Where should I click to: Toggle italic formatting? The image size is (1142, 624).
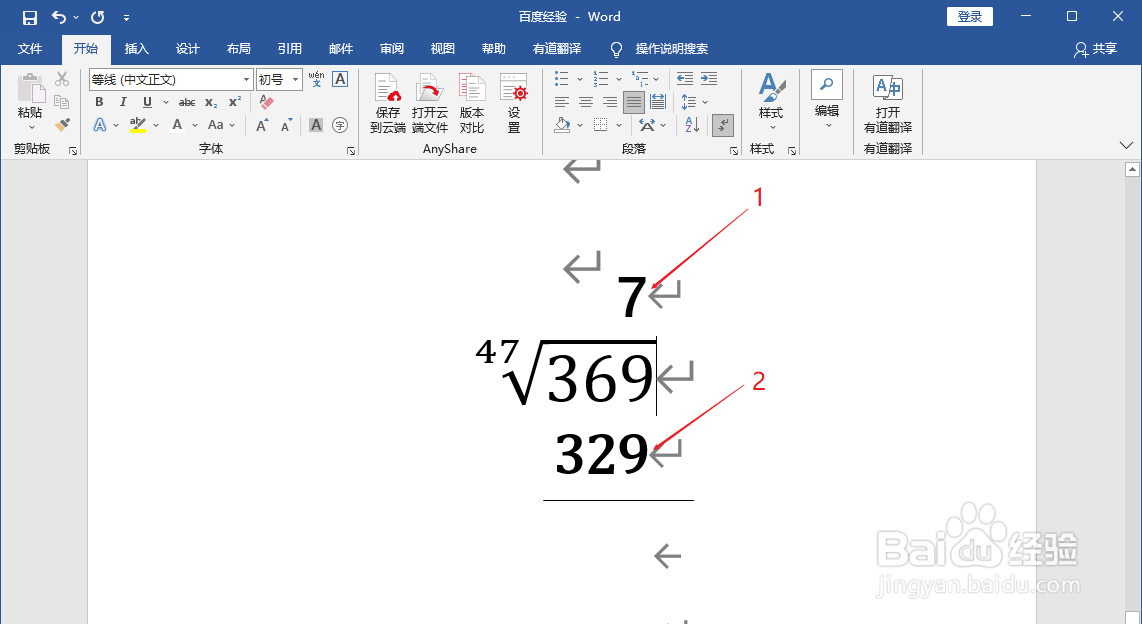124,102
